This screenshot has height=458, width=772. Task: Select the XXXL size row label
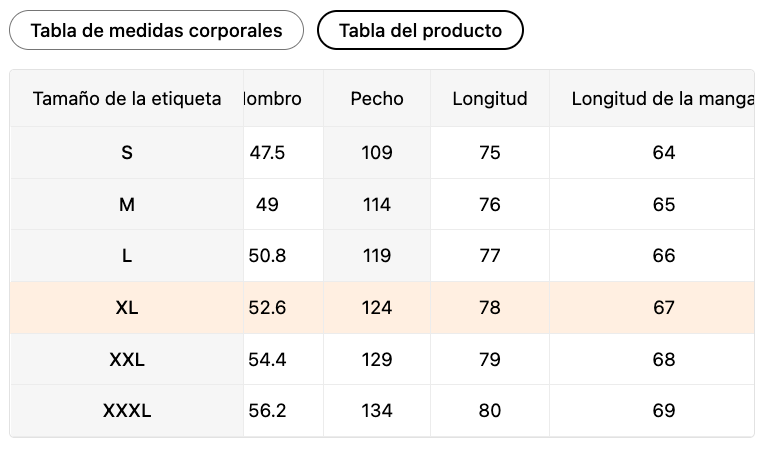(x=127, y=411)
